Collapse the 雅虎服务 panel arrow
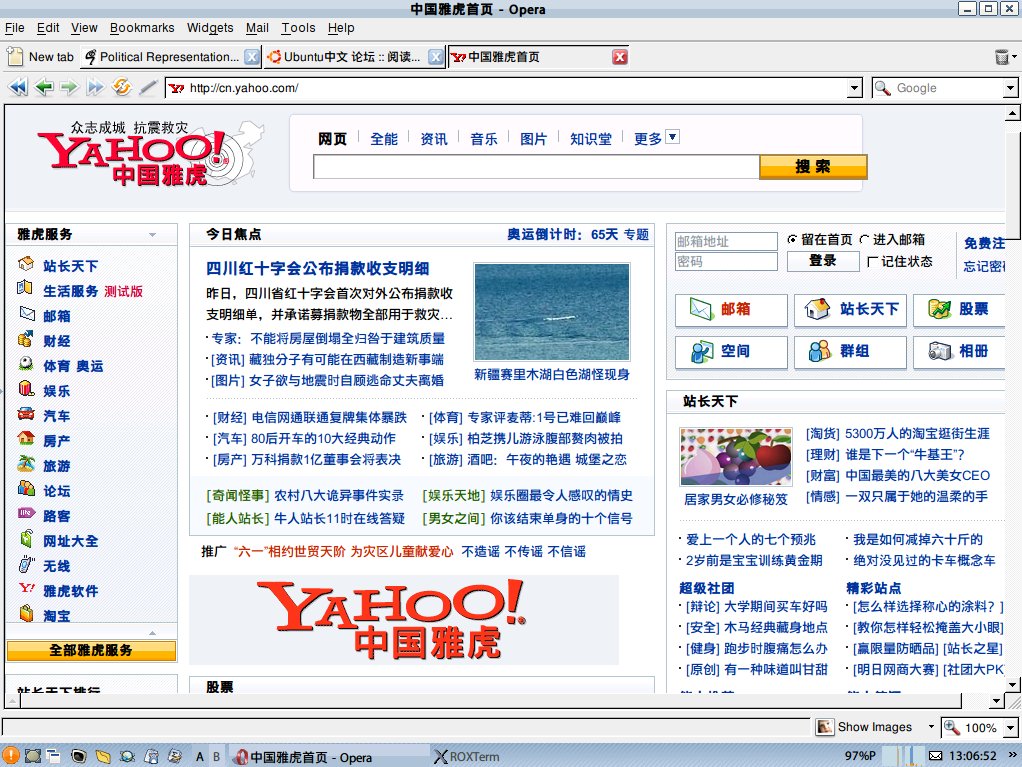Screen dimensions: 1022x767 pos(153,235)
